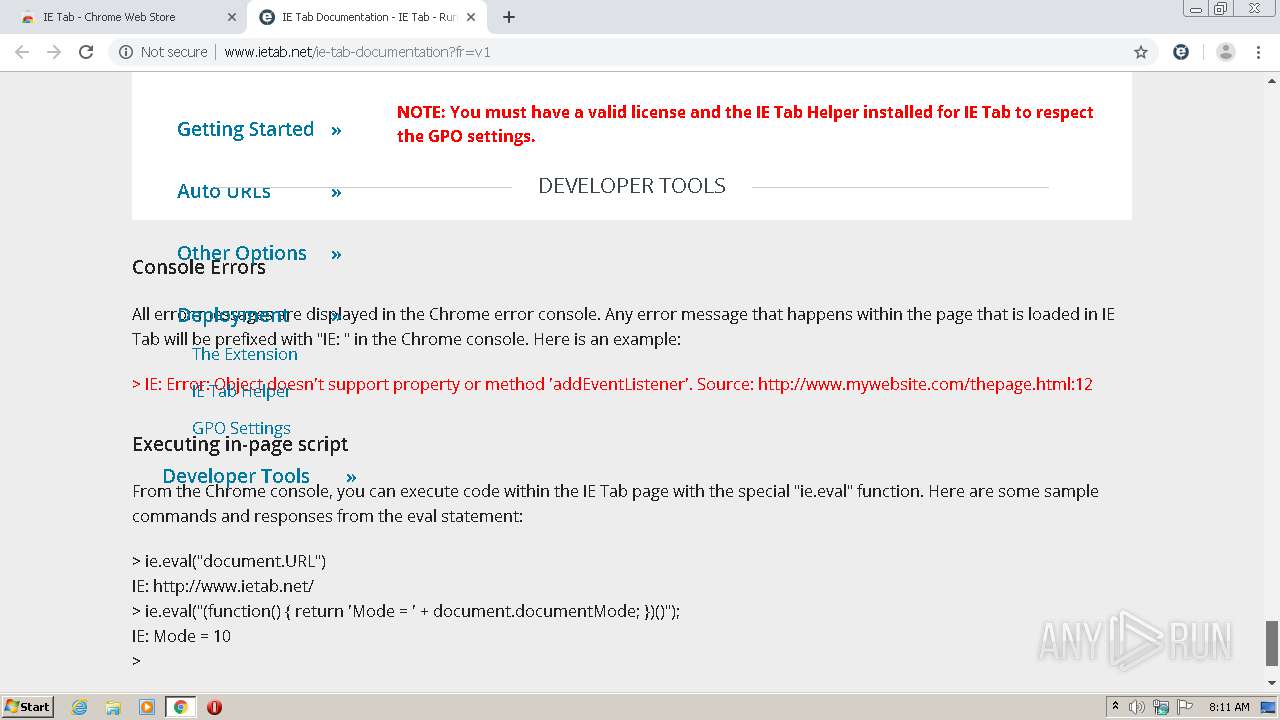This screenshot has width=1280, height=720.
Task: Click the Show Desktop taskbar icon
Action: coord(1270,707)
